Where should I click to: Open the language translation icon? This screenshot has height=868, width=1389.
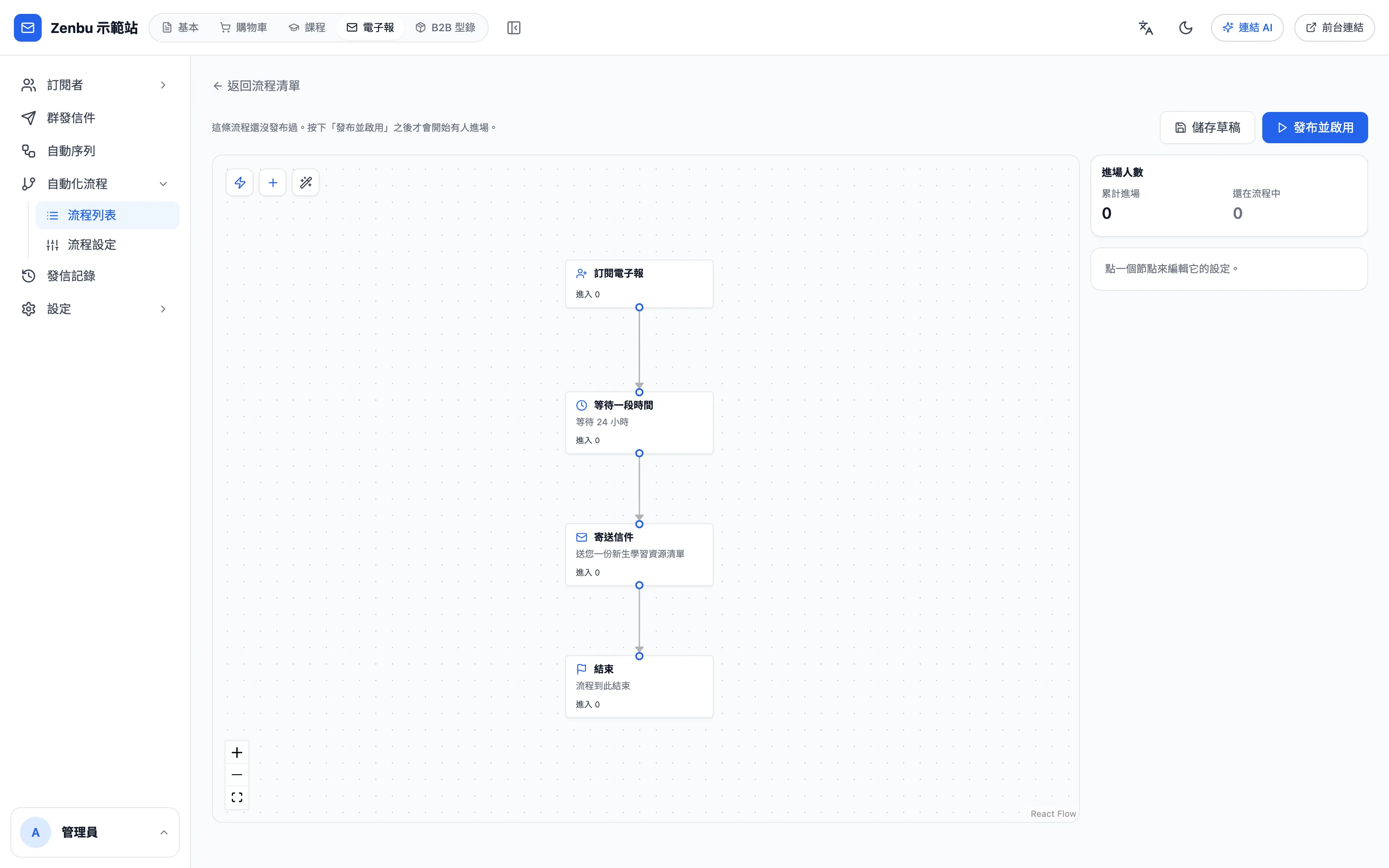tap(1145, 27)
